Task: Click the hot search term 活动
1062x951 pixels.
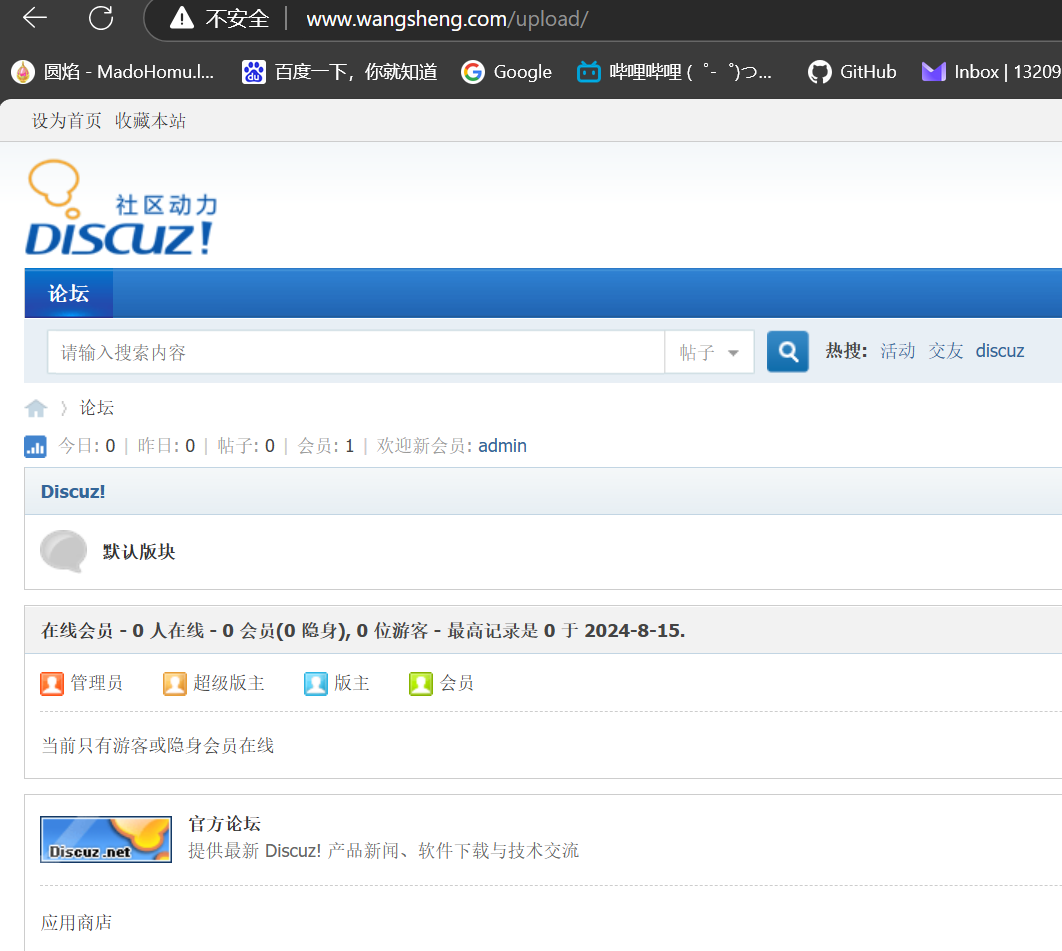Action: point(897,351)
